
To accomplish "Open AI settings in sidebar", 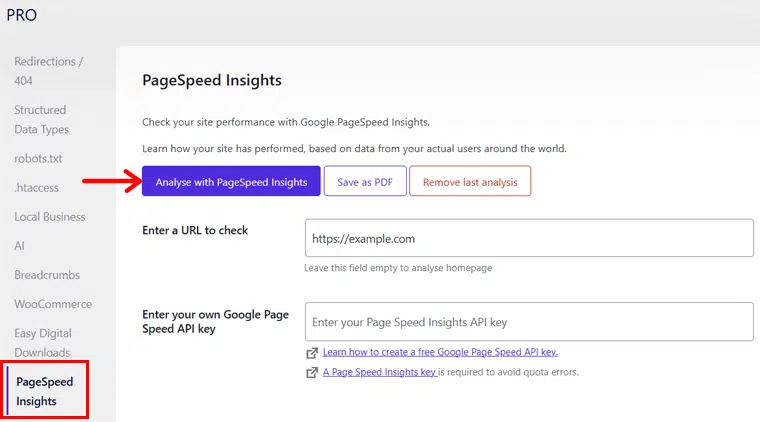I will [19, 246].
